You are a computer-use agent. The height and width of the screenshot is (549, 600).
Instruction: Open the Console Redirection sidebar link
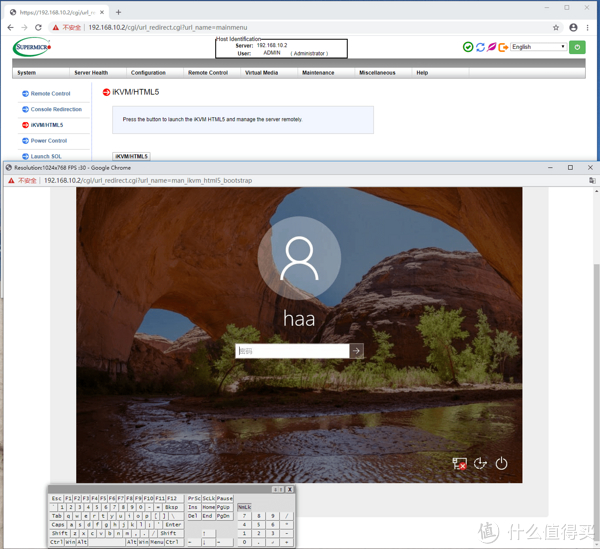click(56, 109)
